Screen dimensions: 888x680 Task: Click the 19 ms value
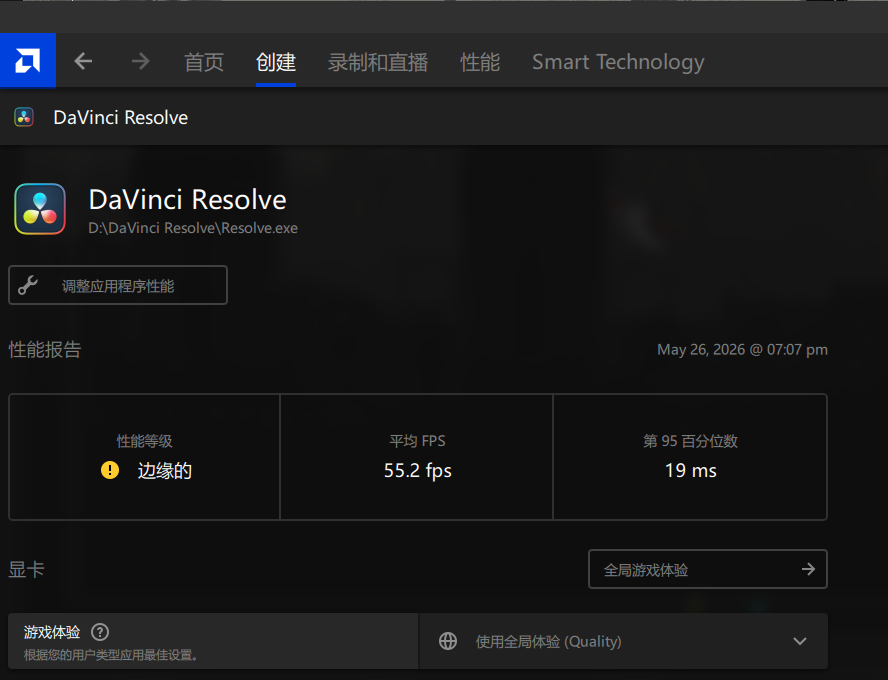pos(690,471)
